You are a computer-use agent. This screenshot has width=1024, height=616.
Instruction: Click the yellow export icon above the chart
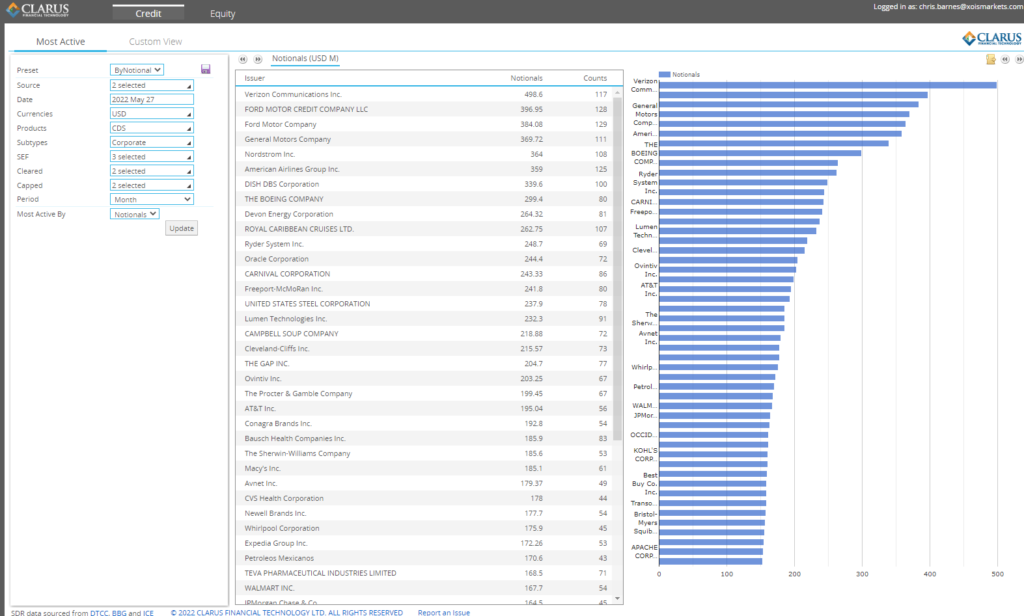click(x=991, y=59)
